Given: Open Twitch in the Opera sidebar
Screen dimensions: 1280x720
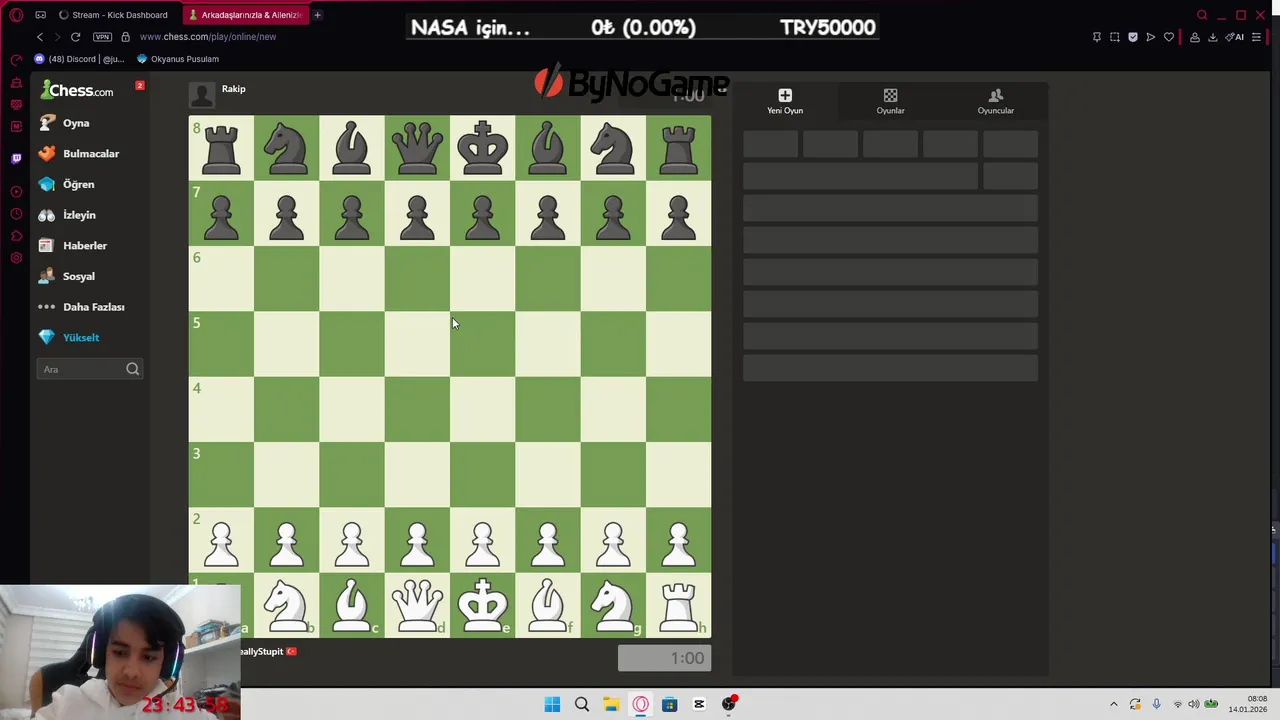Looking at the screenshot, I should pos(16,158).
